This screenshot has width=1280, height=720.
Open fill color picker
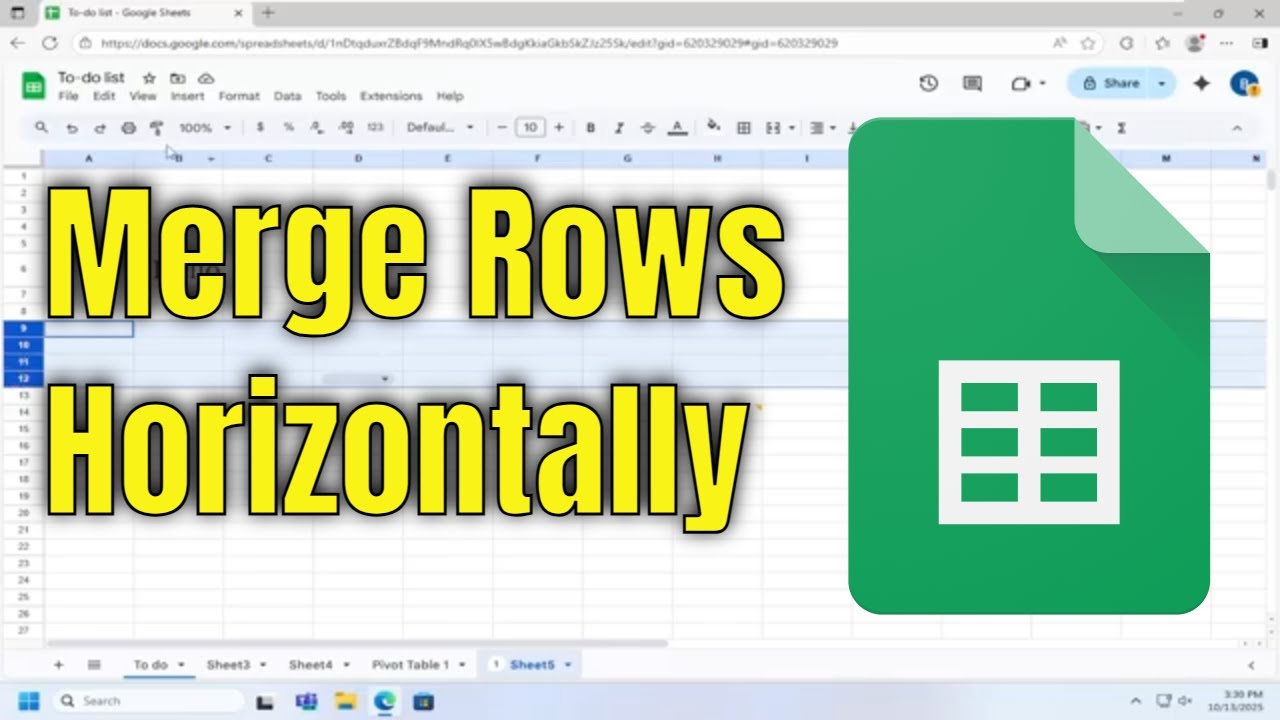(713, 127)
